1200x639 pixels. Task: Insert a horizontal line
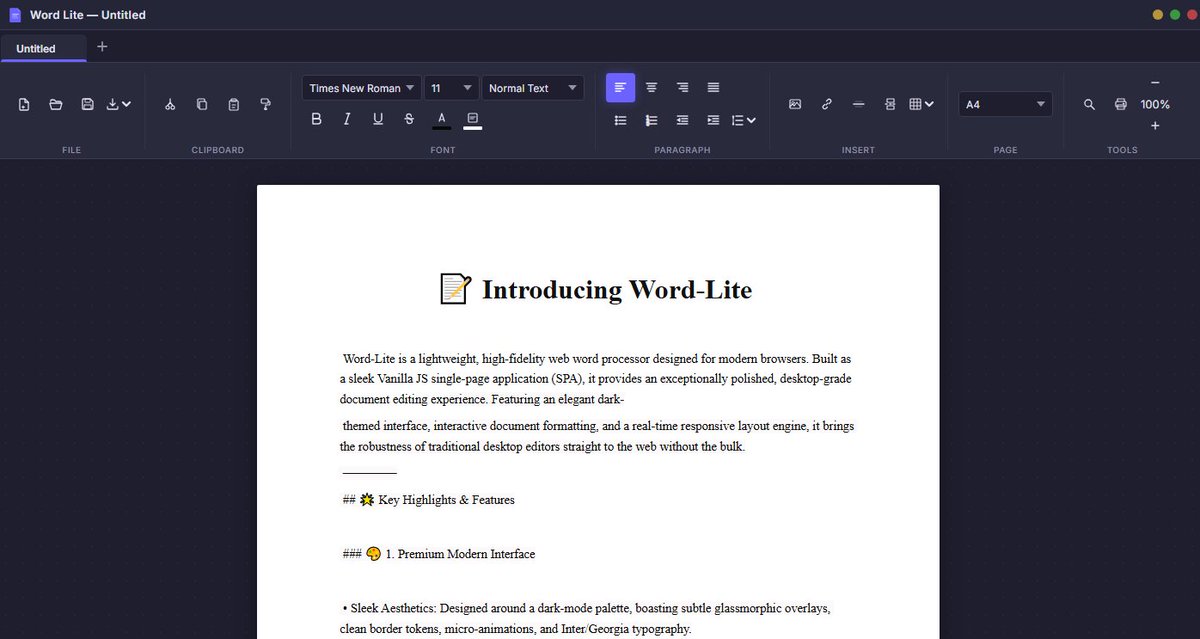tap(858, 104)
